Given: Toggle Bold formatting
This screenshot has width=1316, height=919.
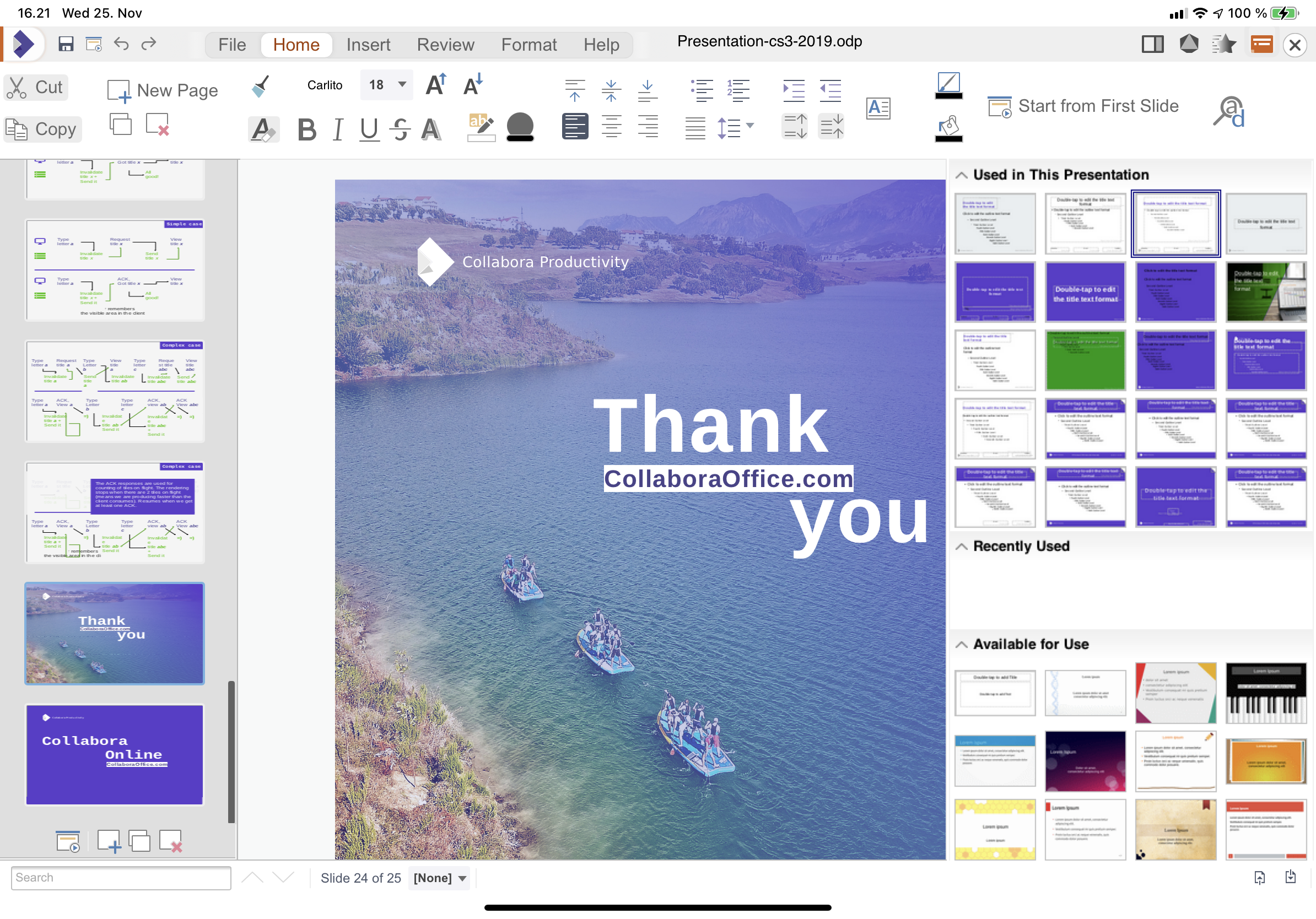Looking at the screenshot, I should point(307,129).
